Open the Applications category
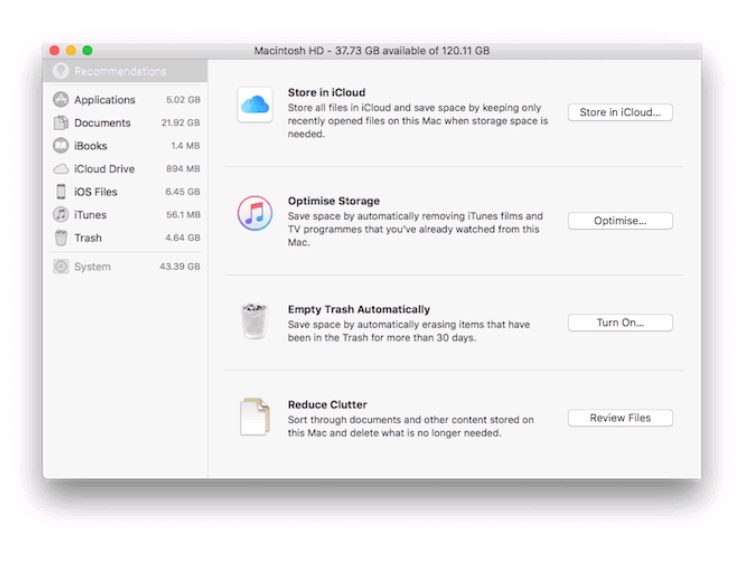 point(127,99)
